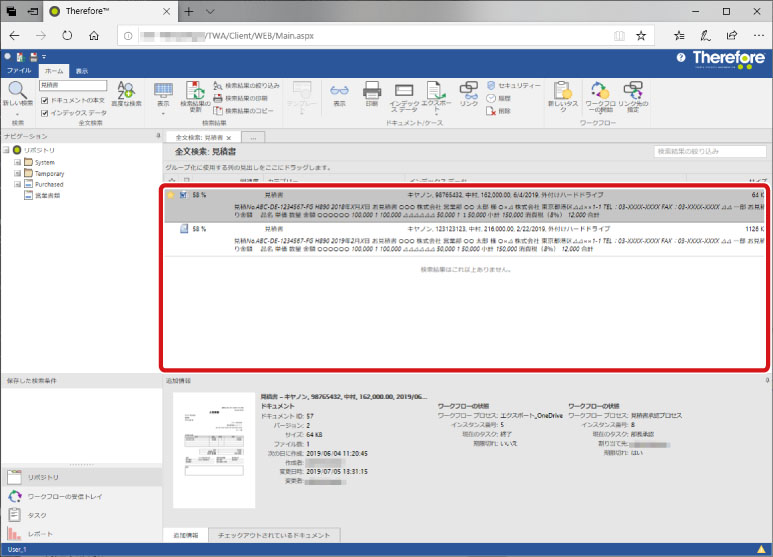Toggle ドキュメントの本文 checkbox
Screen dimensions: 773x557
(44, 100)
